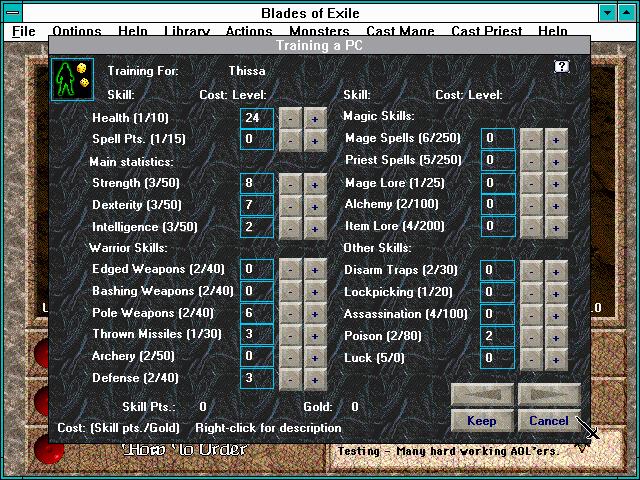This screenshot has height=480, width=640.
Task: Increase Mage Spells level
Action: click(556, 140)
